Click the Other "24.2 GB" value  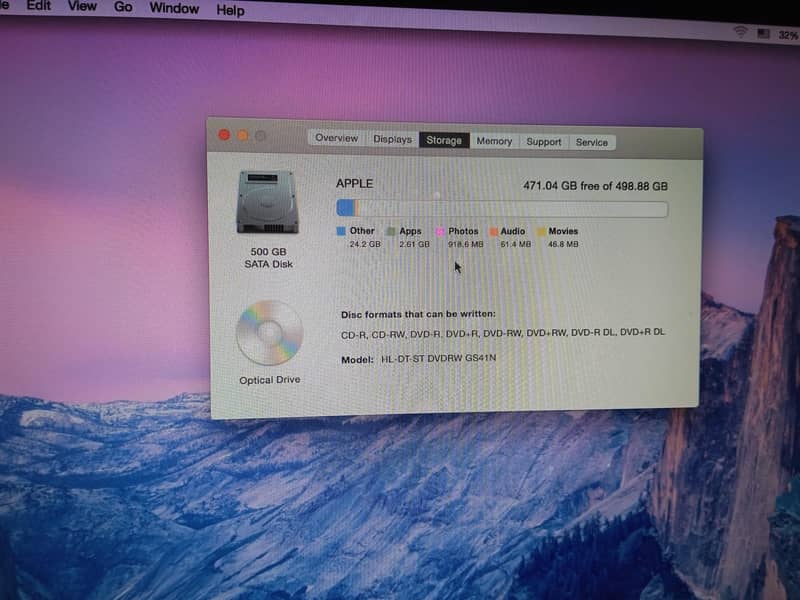(x=365, y=244)
